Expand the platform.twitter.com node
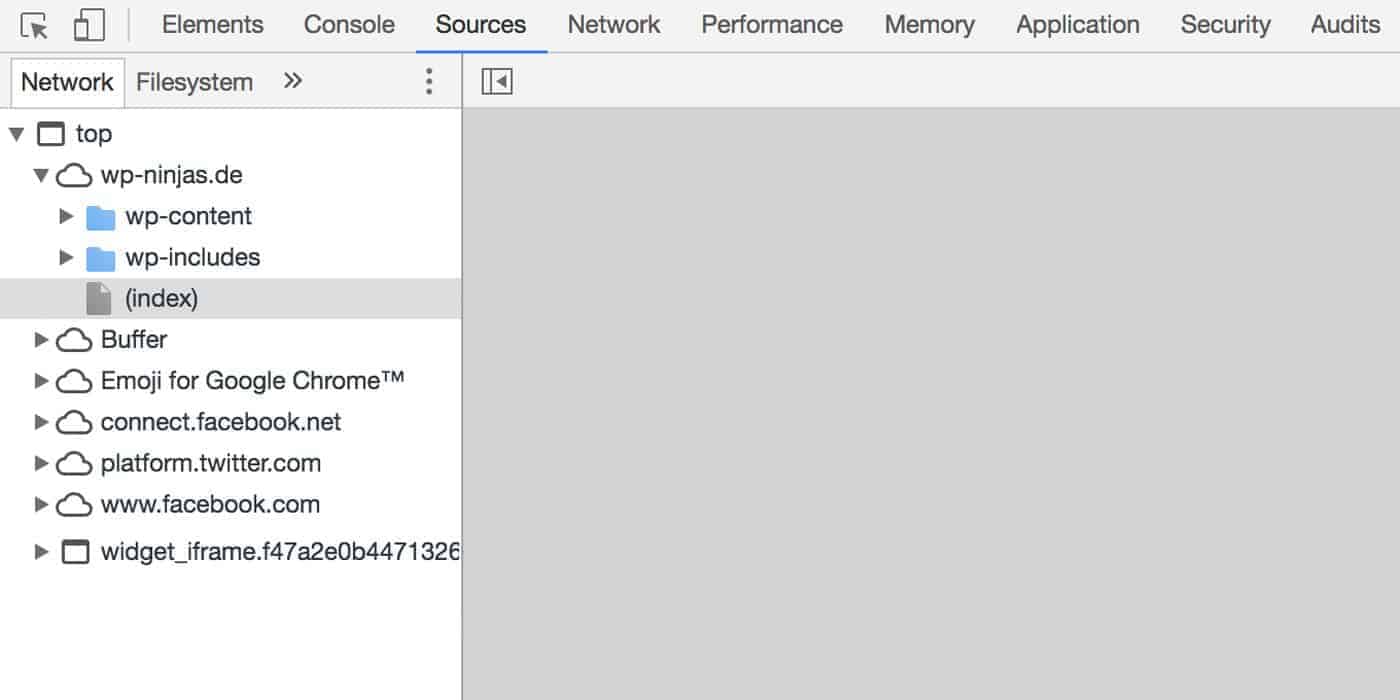Viewport: 1400px width, 700px height. point(41,463)
